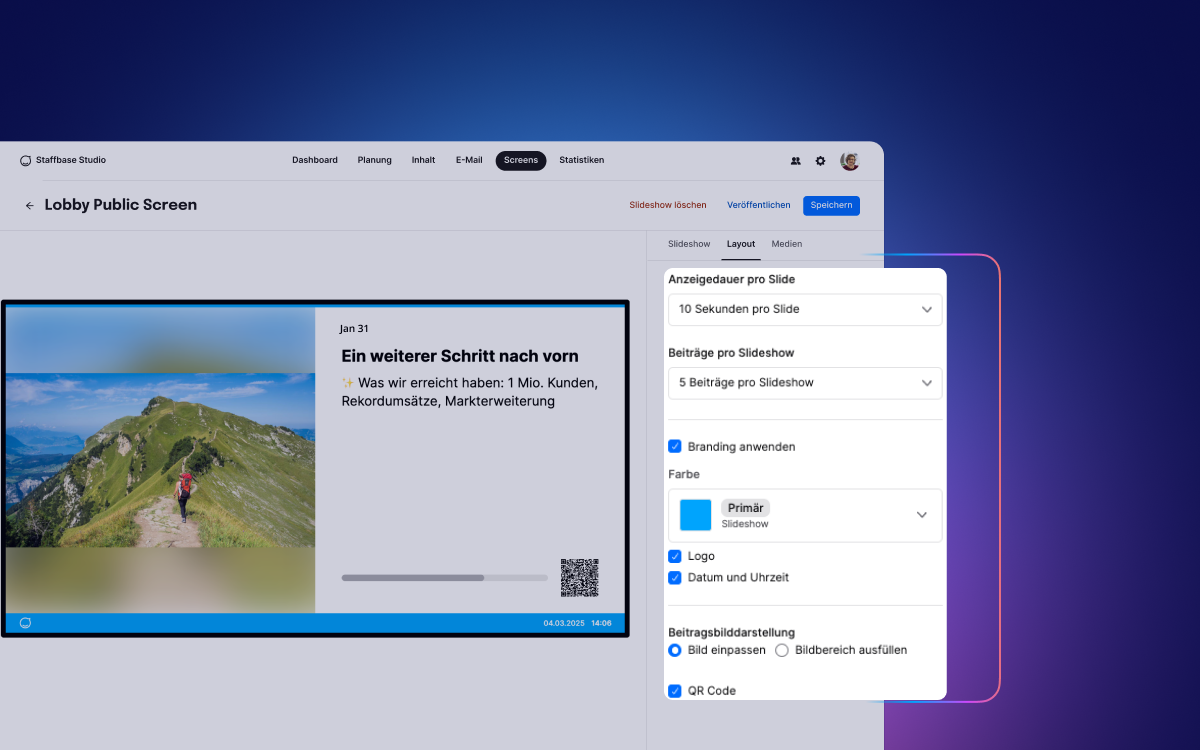Click the Veröffentlichen link

(759, 205)
